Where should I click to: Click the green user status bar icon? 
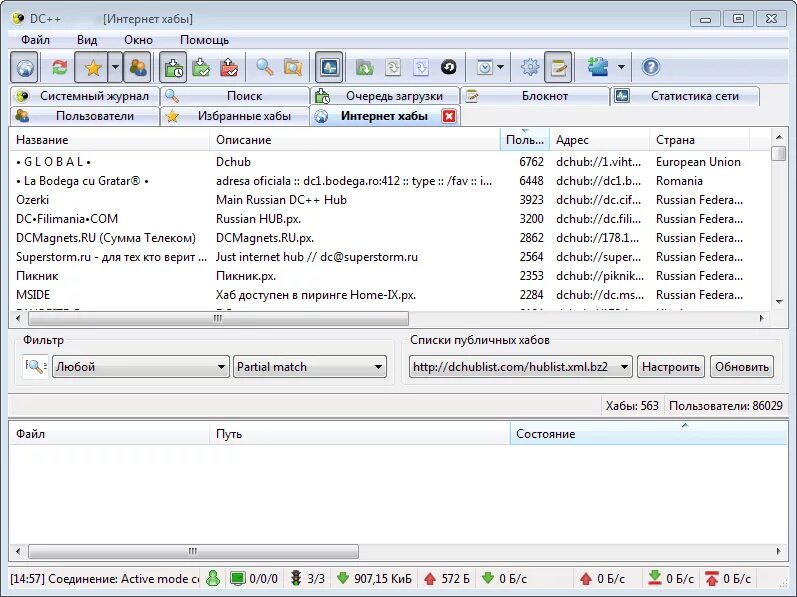pyautogui.click(x=213, y=578)
